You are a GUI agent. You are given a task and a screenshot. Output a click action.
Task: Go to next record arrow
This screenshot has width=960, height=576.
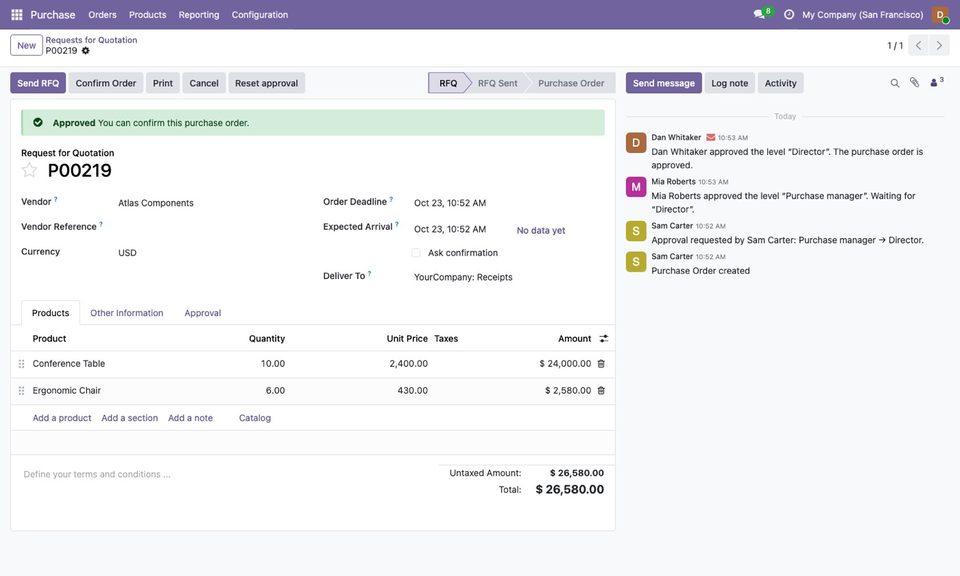(x=939, y=45)
